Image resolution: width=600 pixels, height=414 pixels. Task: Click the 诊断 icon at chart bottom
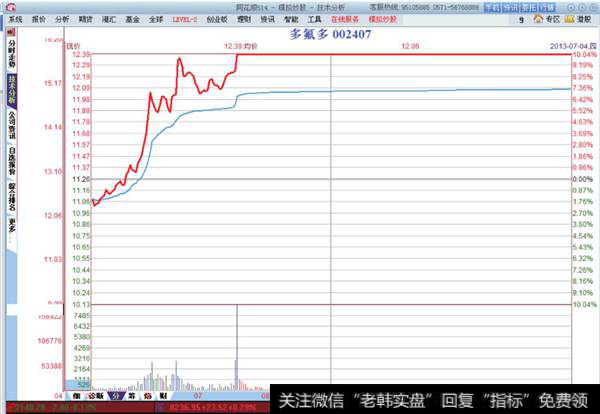[95, 396]
